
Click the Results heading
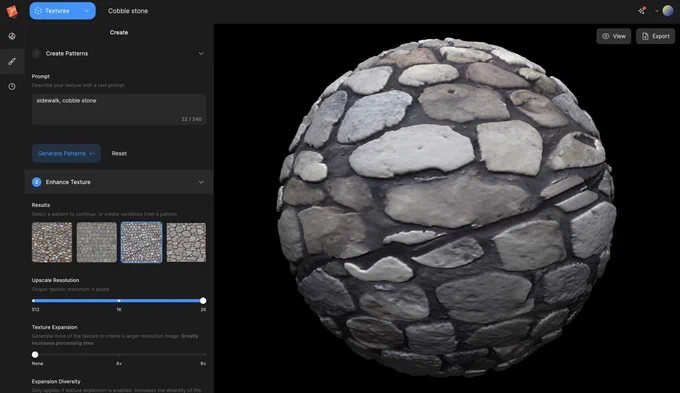41,205
